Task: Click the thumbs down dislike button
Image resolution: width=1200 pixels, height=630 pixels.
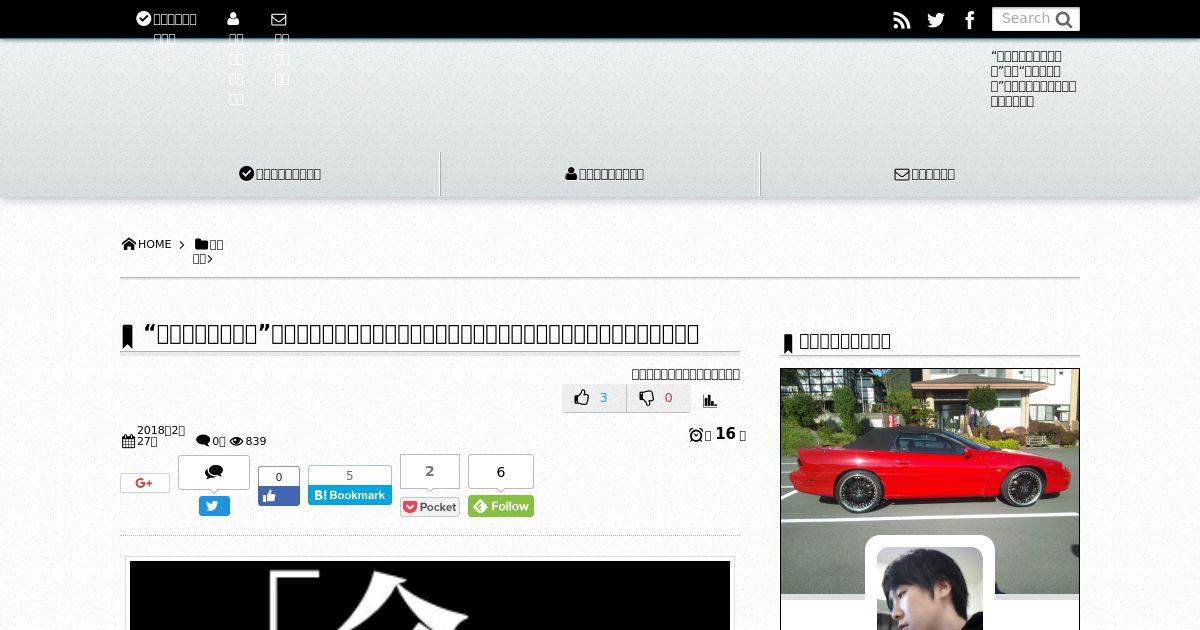Action: pyautogui.click(x=658, y=398)
